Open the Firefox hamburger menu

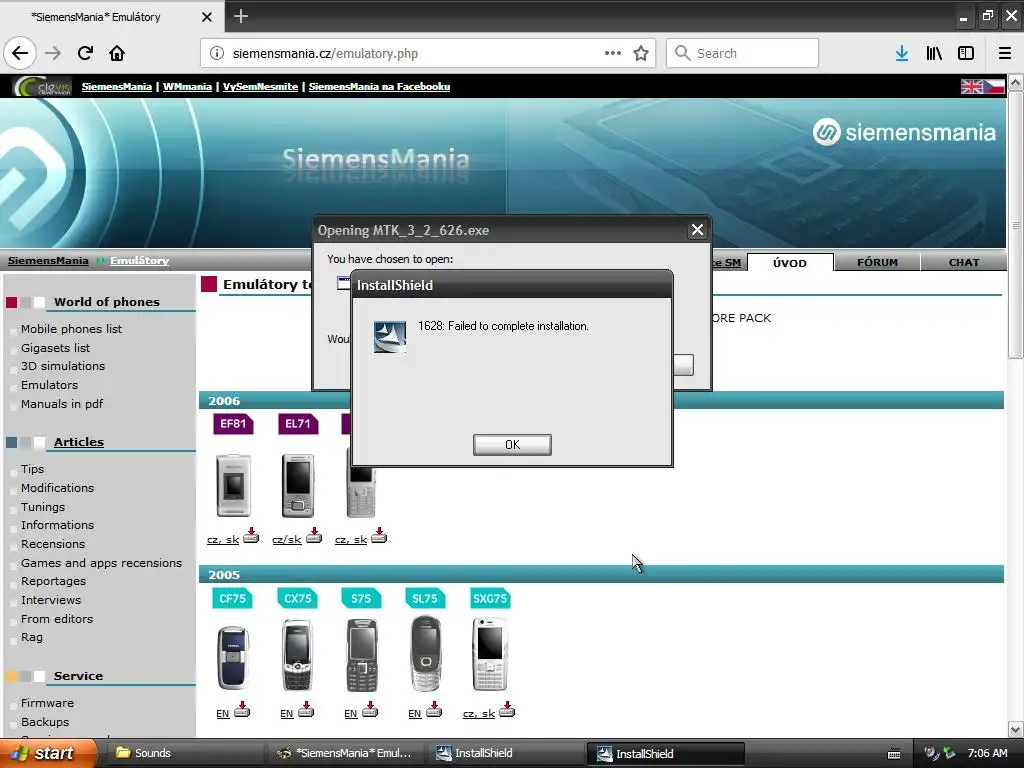[x=1005, y=53]
